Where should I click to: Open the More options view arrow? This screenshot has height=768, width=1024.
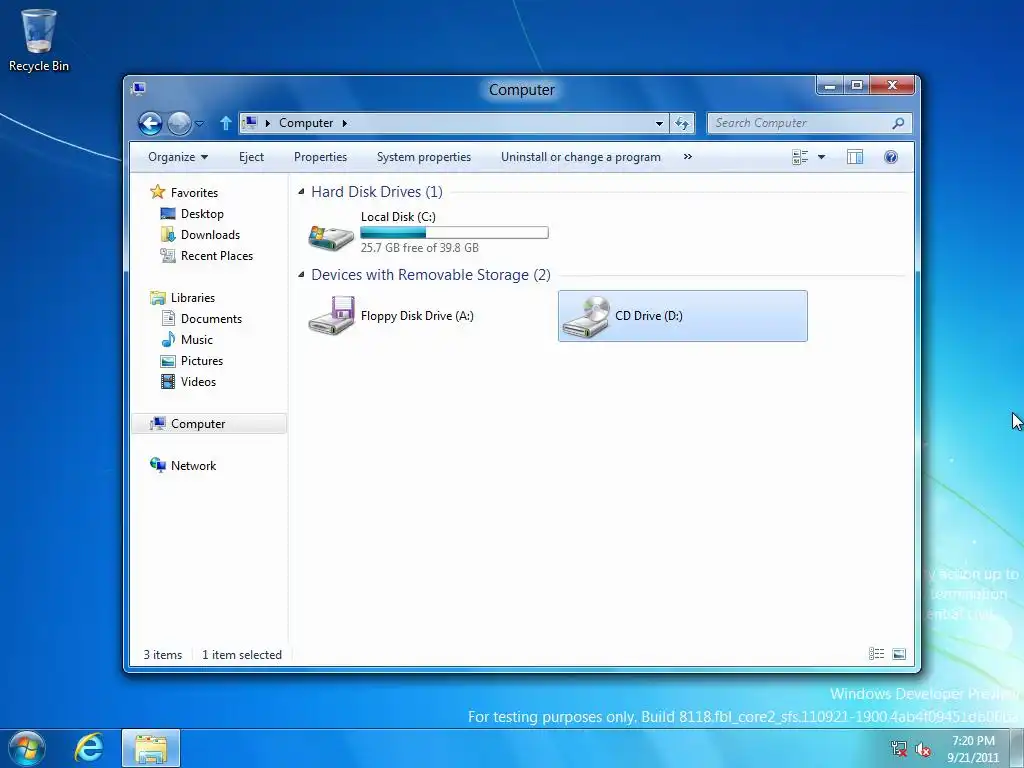pyautogui.click(x=822, y=157)
